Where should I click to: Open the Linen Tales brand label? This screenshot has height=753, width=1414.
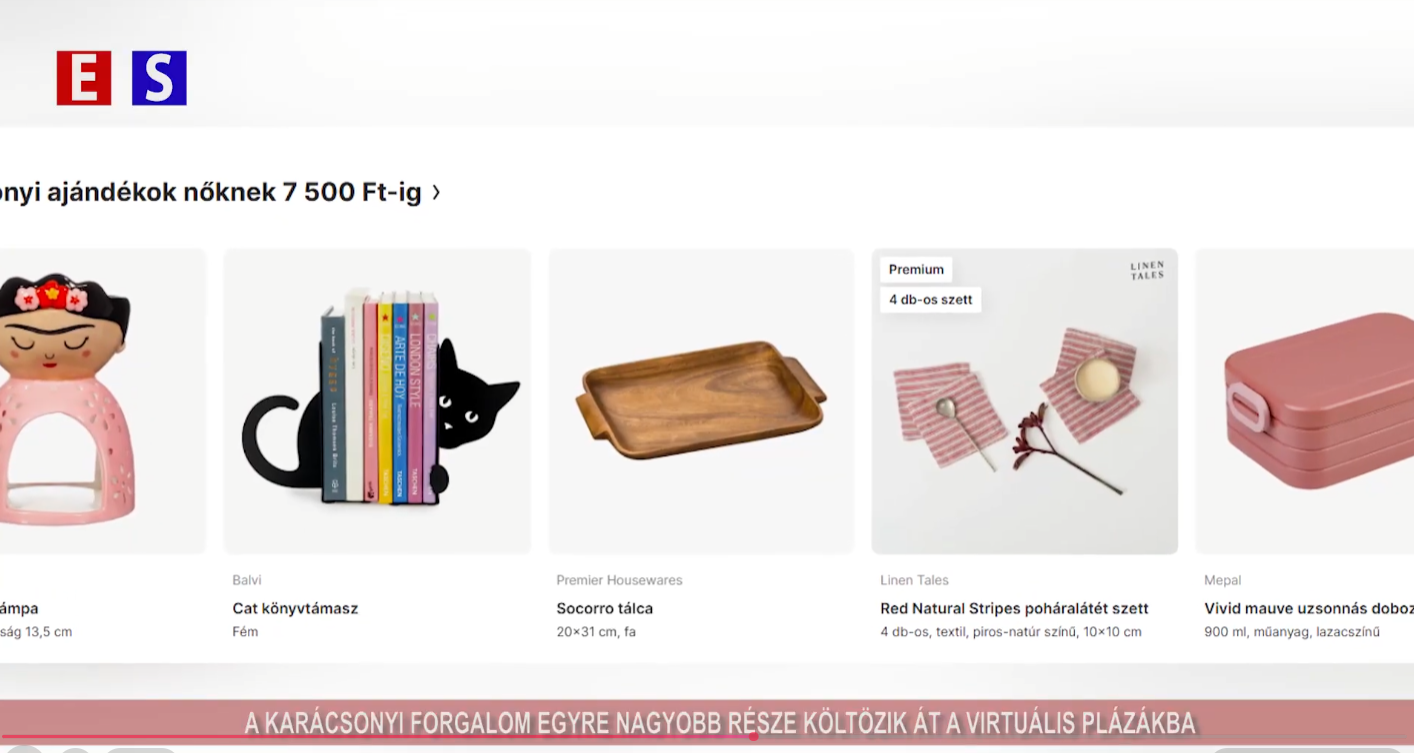click(914, 580)
